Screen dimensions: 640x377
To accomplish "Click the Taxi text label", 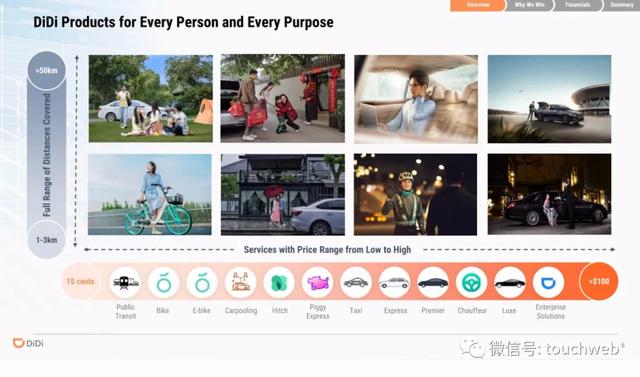I will pos(356,310).
